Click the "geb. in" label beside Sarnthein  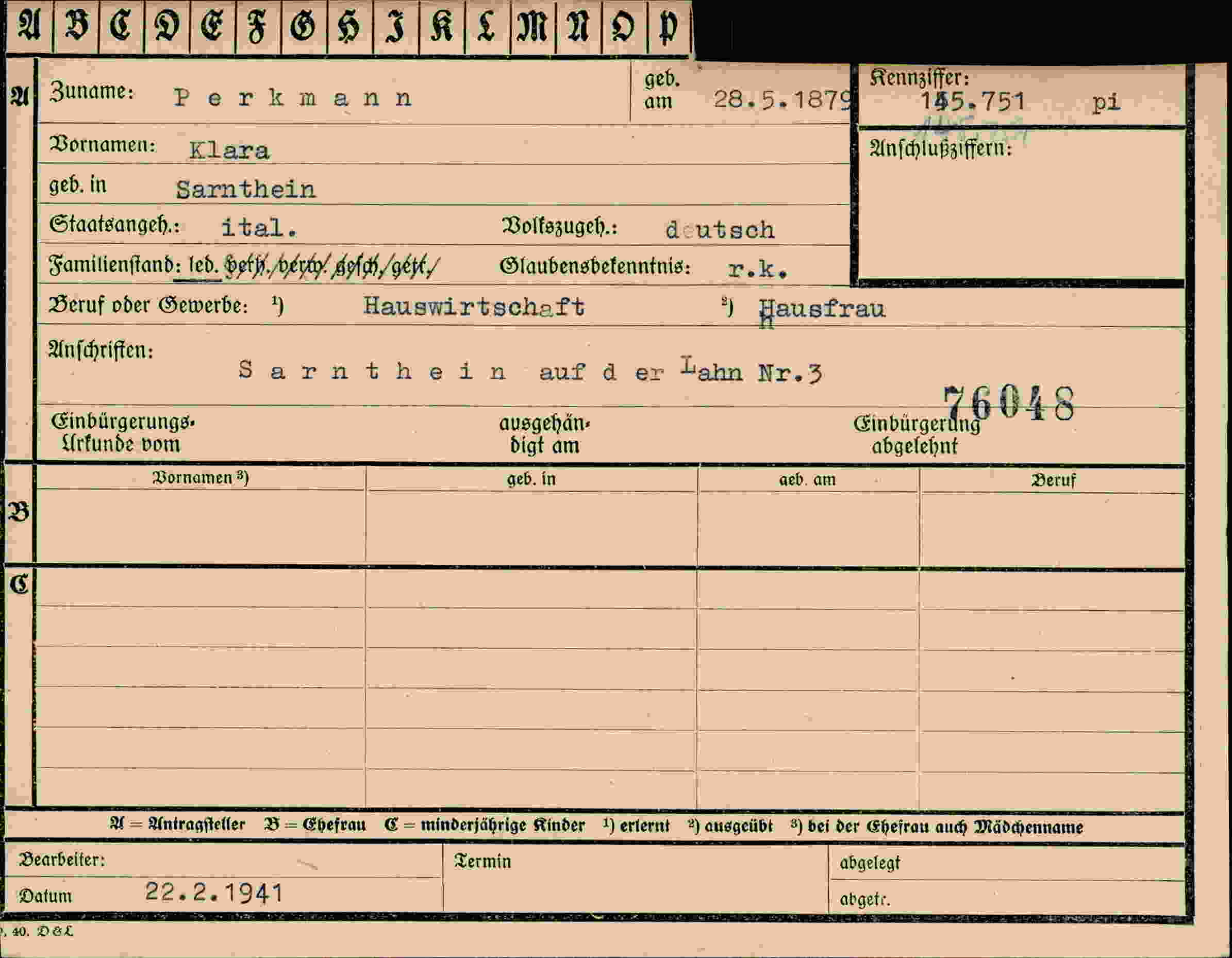tap(78, 185)
